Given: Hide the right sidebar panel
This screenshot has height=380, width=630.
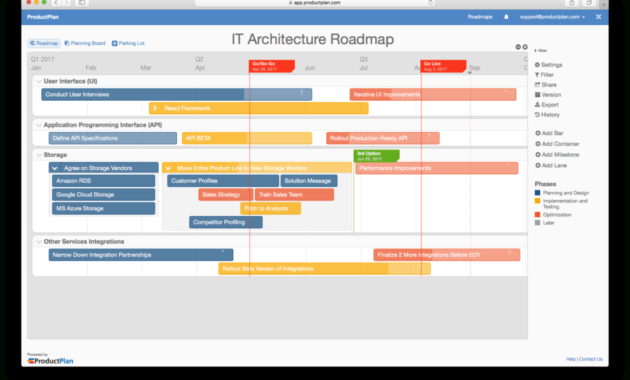Looking at the screenshot, I should [540, 51].
